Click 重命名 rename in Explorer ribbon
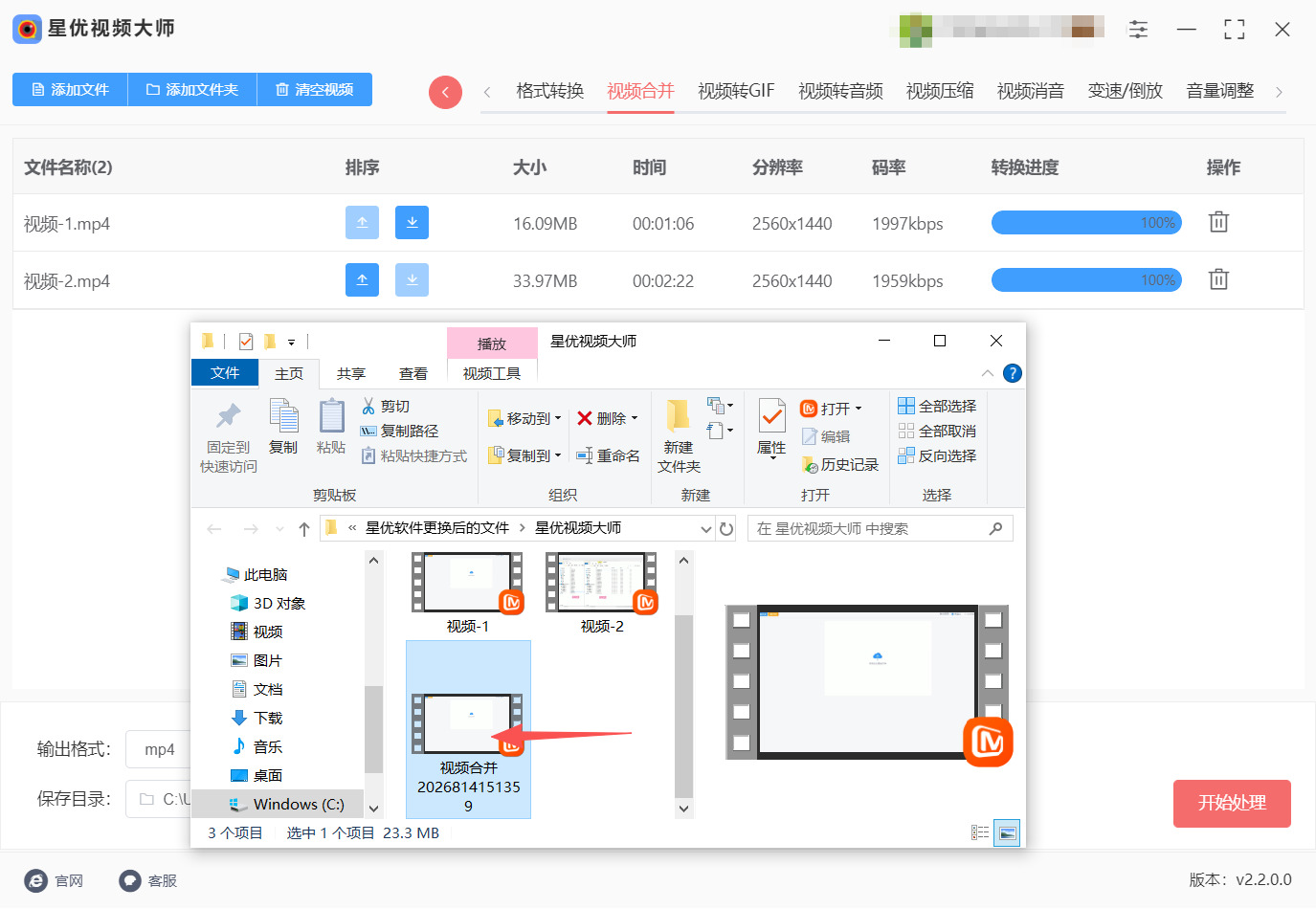This screenshot has height=909, width=1316. (x=608, y=456)
